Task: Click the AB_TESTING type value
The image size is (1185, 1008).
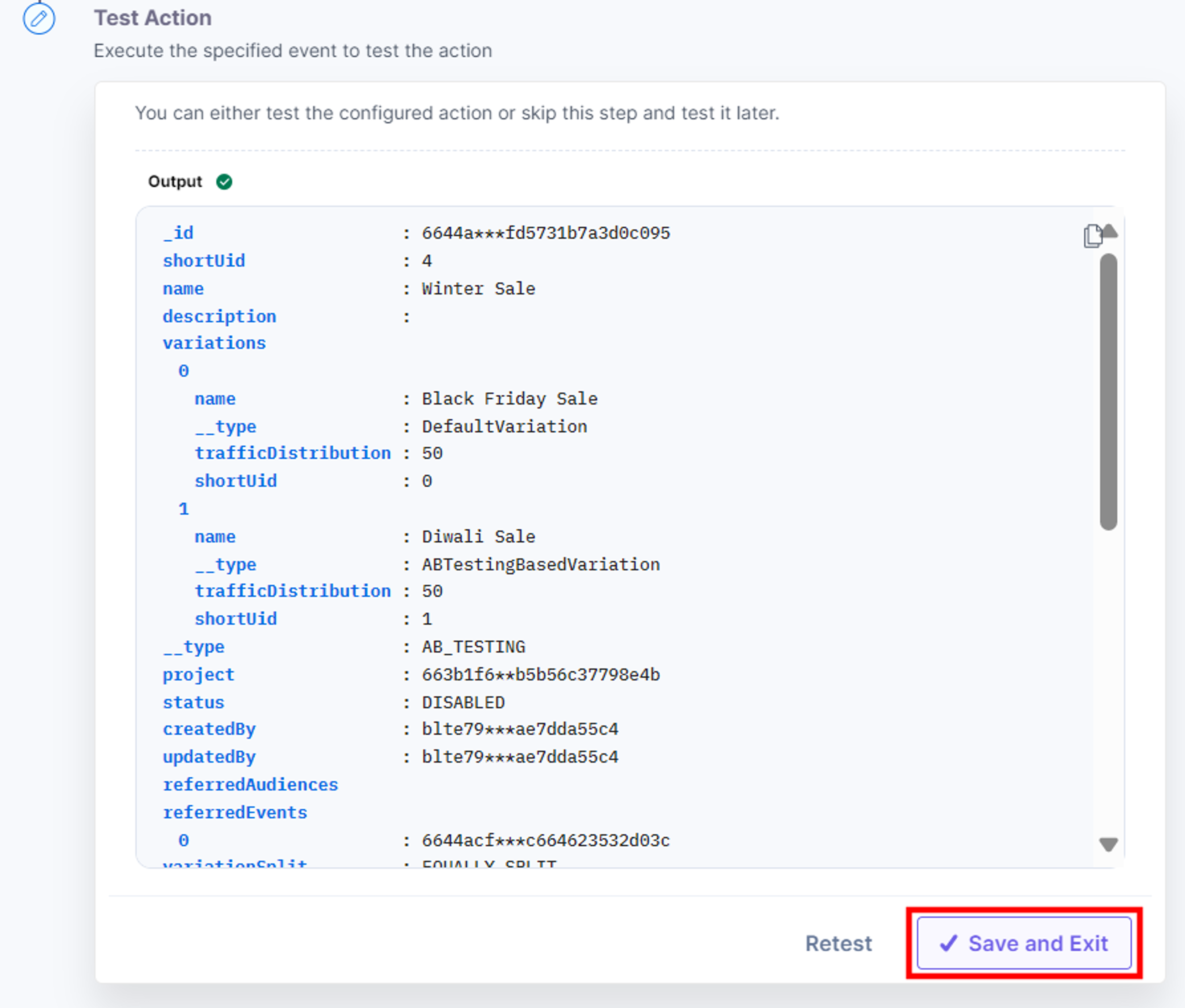Action: click(473, 647)
